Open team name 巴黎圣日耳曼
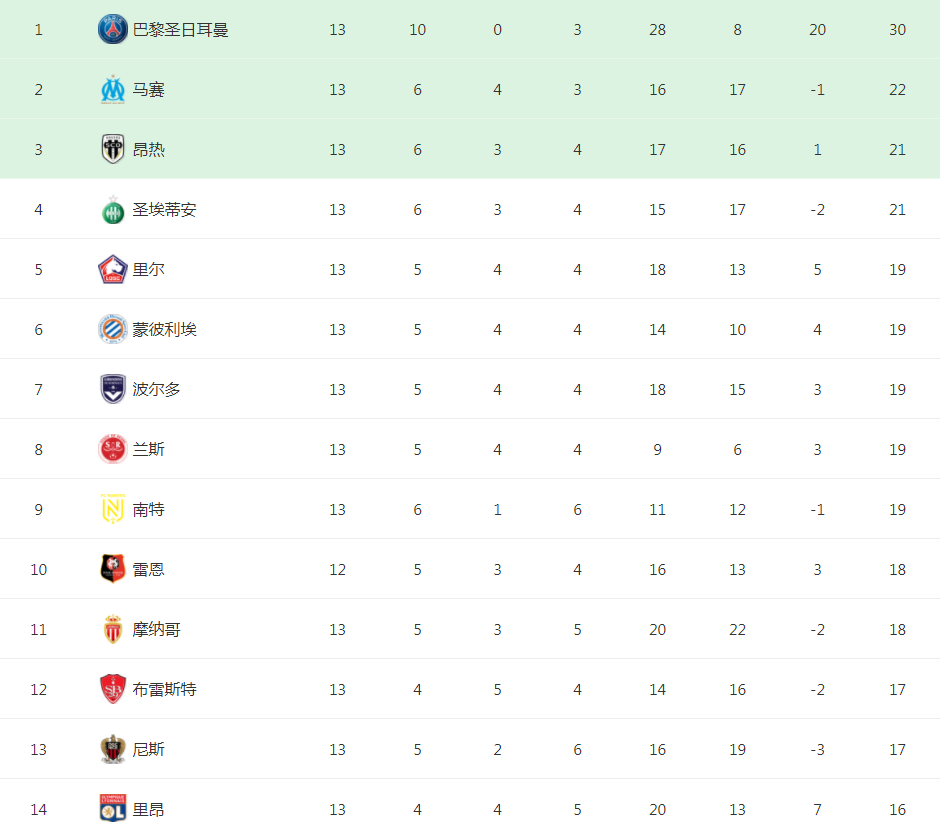 180,30
